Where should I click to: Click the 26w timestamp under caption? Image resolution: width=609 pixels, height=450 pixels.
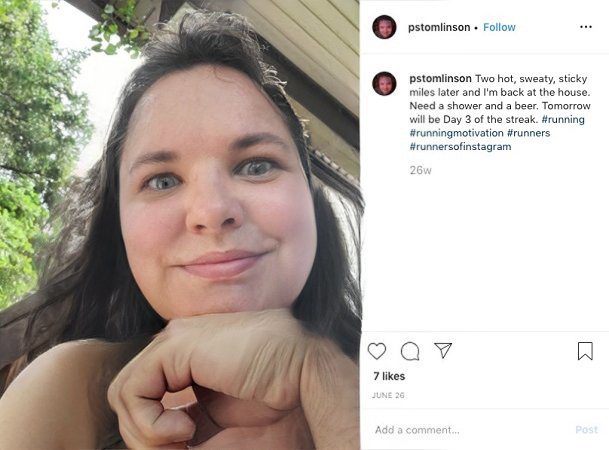420,170
